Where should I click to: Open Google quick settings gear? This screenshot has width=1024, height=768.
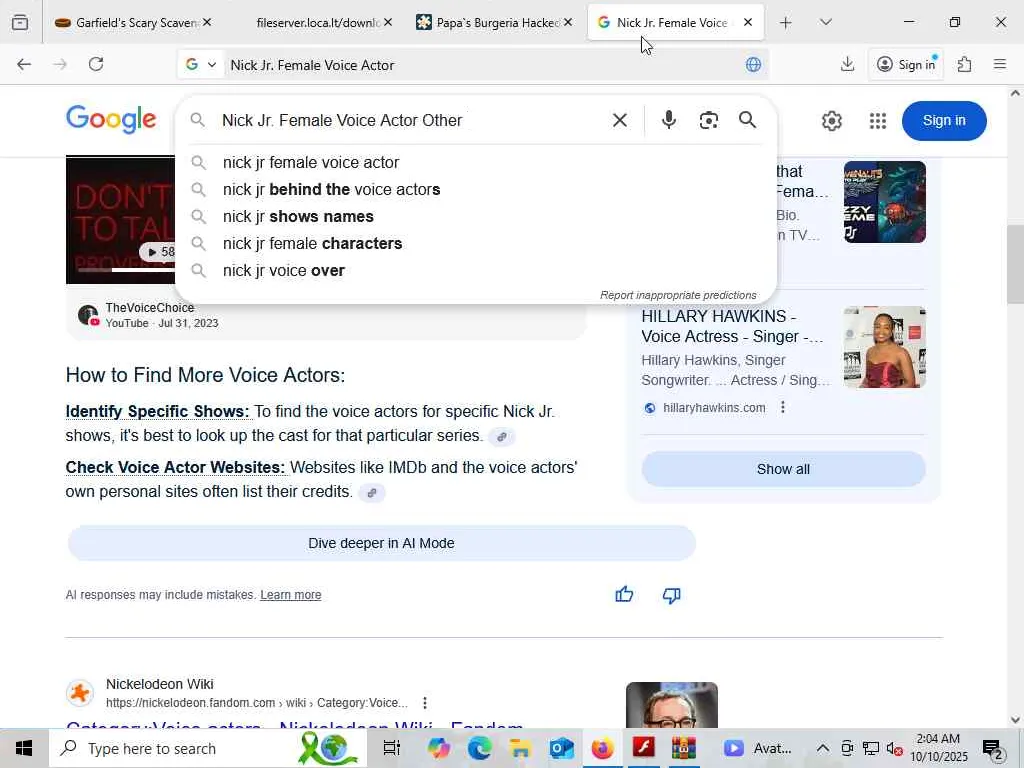point(831,121)
